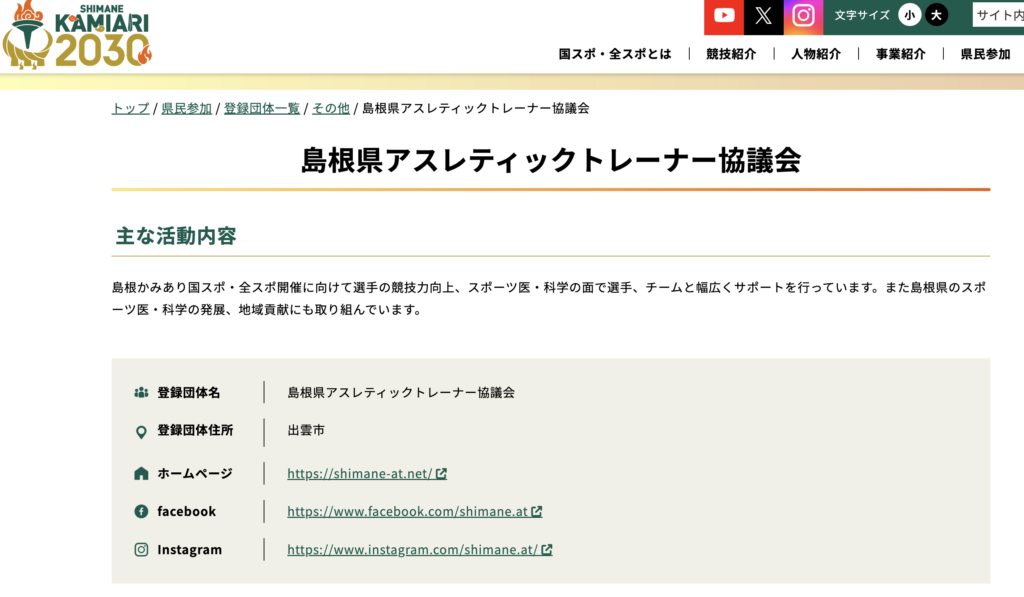Open the shimane-at.net homepage link
Viewport: 1024px width, 597px height.
coord(359,474)
